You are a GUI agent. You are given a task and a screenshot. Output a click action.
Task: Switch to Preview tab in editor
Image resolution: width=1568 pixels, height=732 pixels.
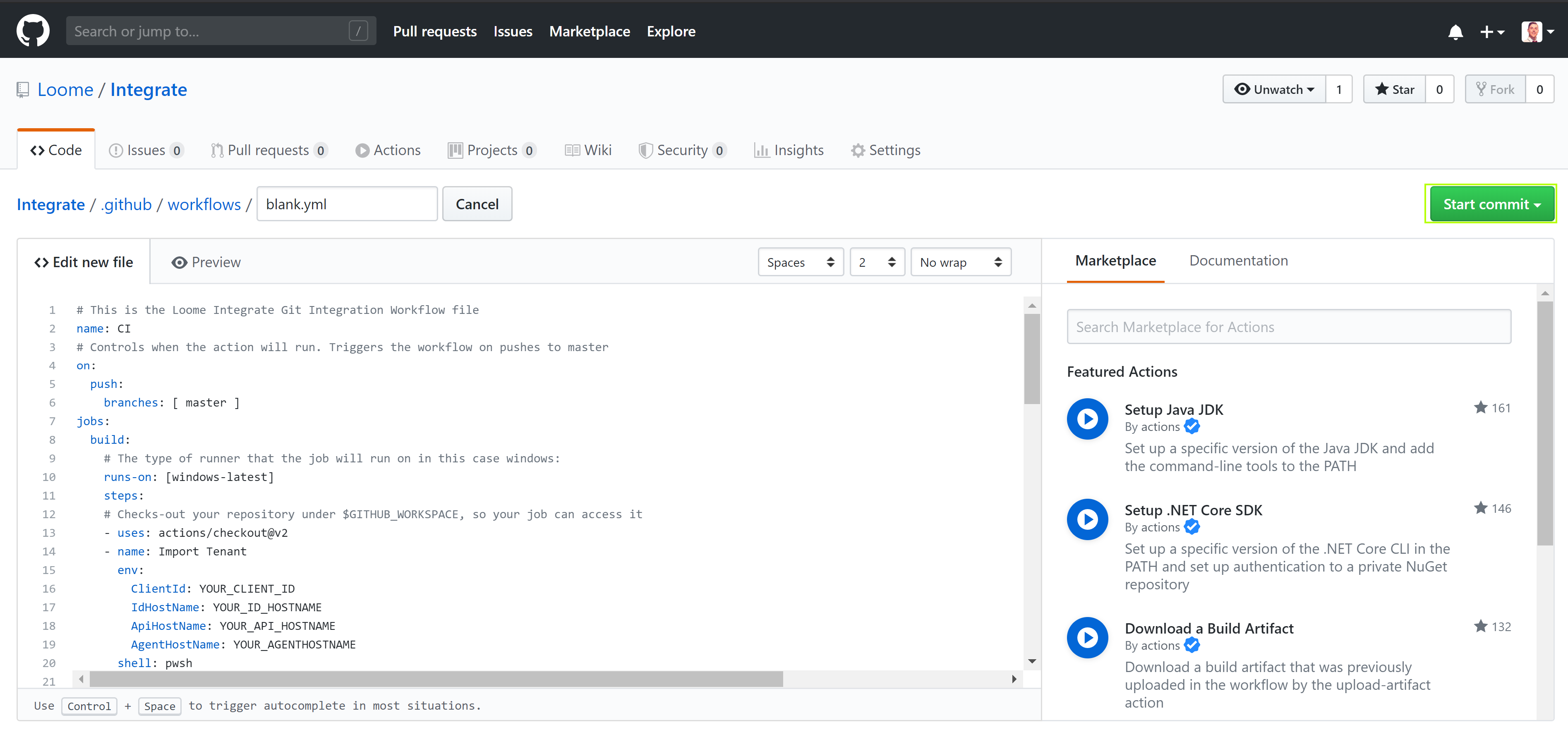click(x=206, y=262)
